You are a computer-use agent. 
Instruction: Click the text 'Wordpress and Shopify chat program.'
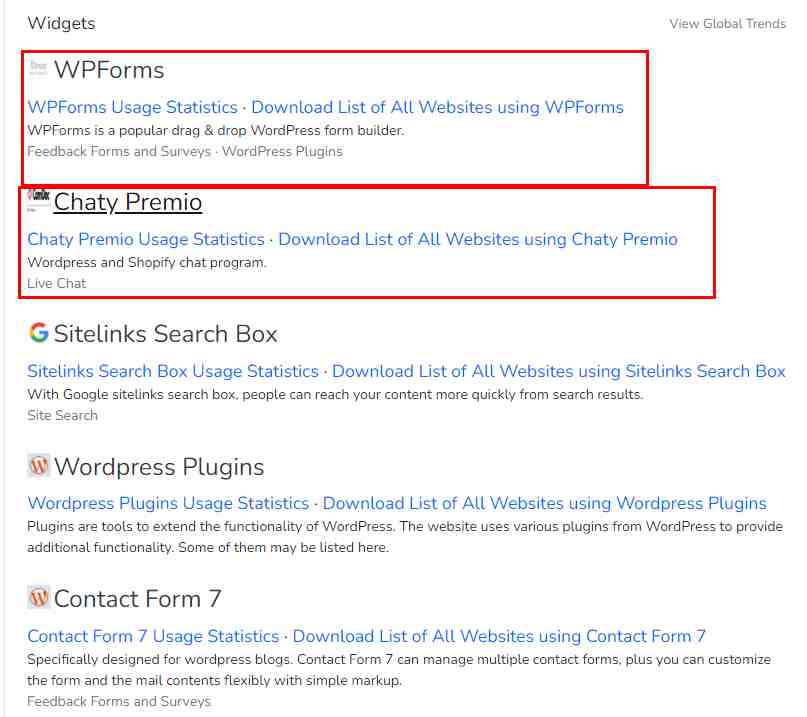(x=147, y=263)
